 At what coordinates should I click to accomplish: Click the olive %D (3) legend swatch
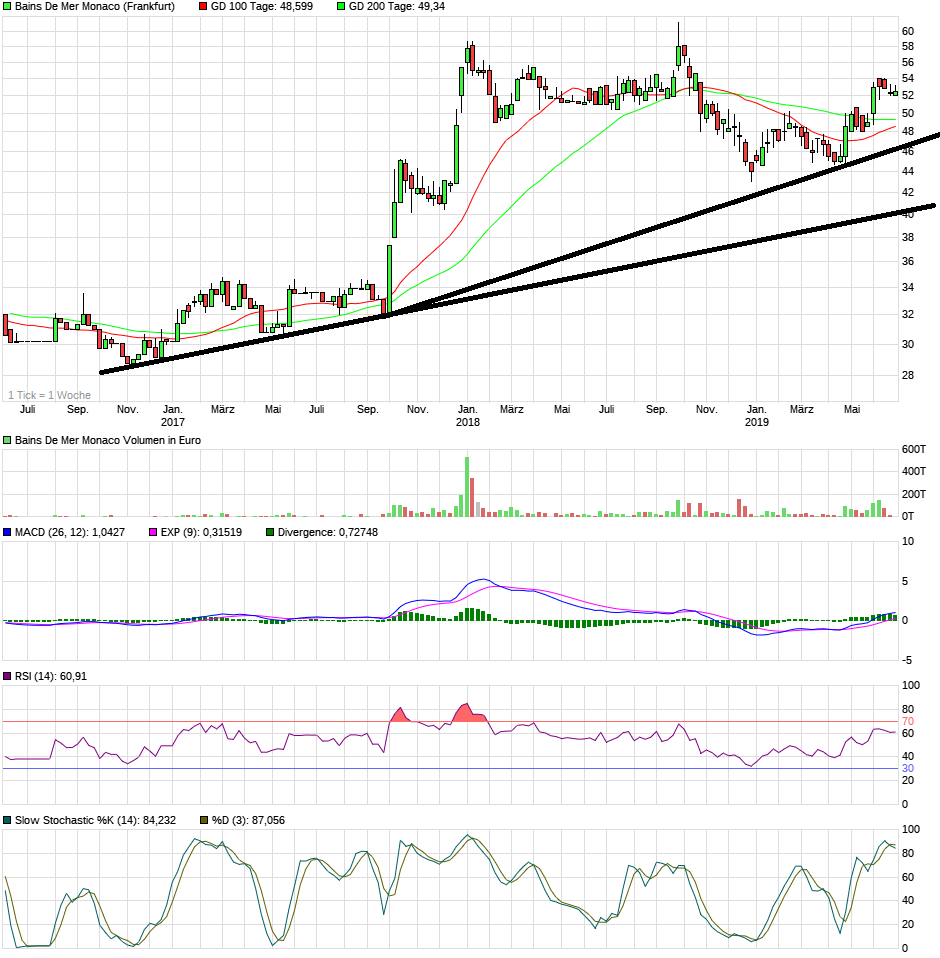coord(204,821)
